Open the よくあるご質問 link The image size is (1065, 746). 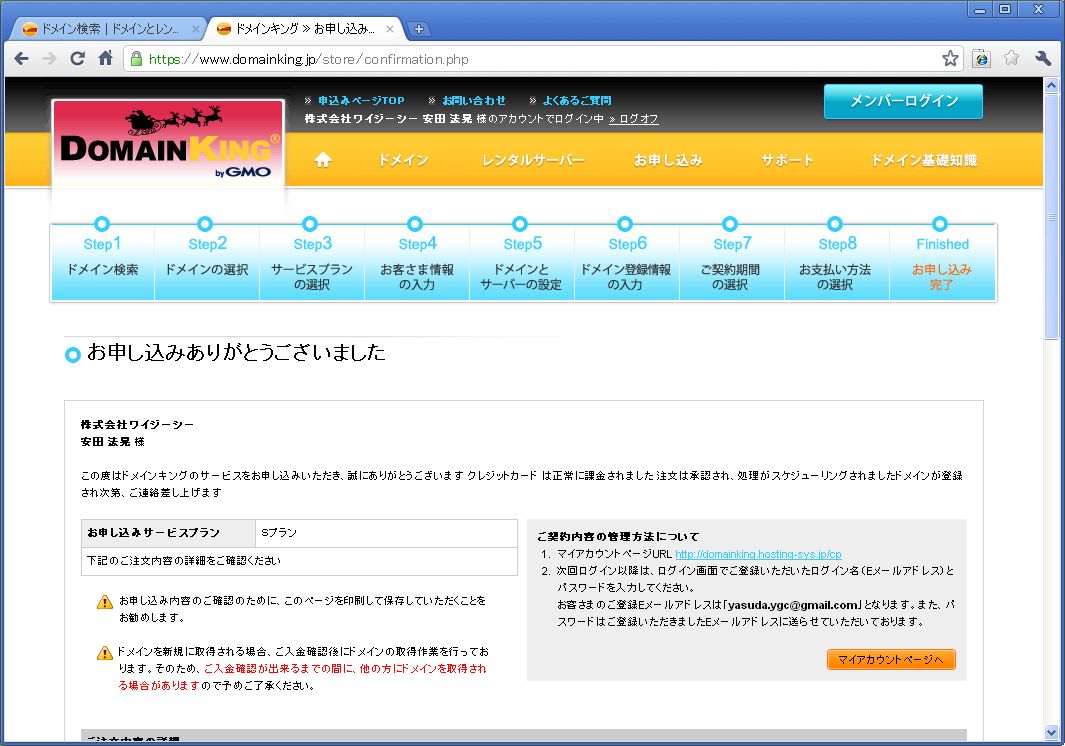[576, 100]
